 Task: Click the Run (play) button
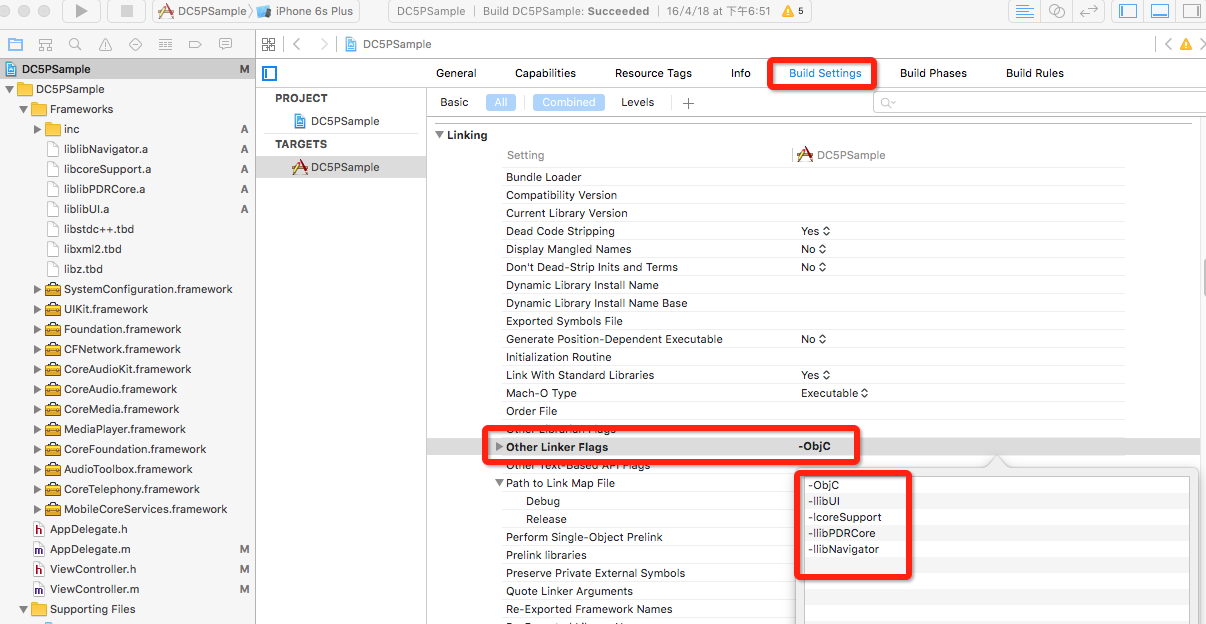click(81, 11)
